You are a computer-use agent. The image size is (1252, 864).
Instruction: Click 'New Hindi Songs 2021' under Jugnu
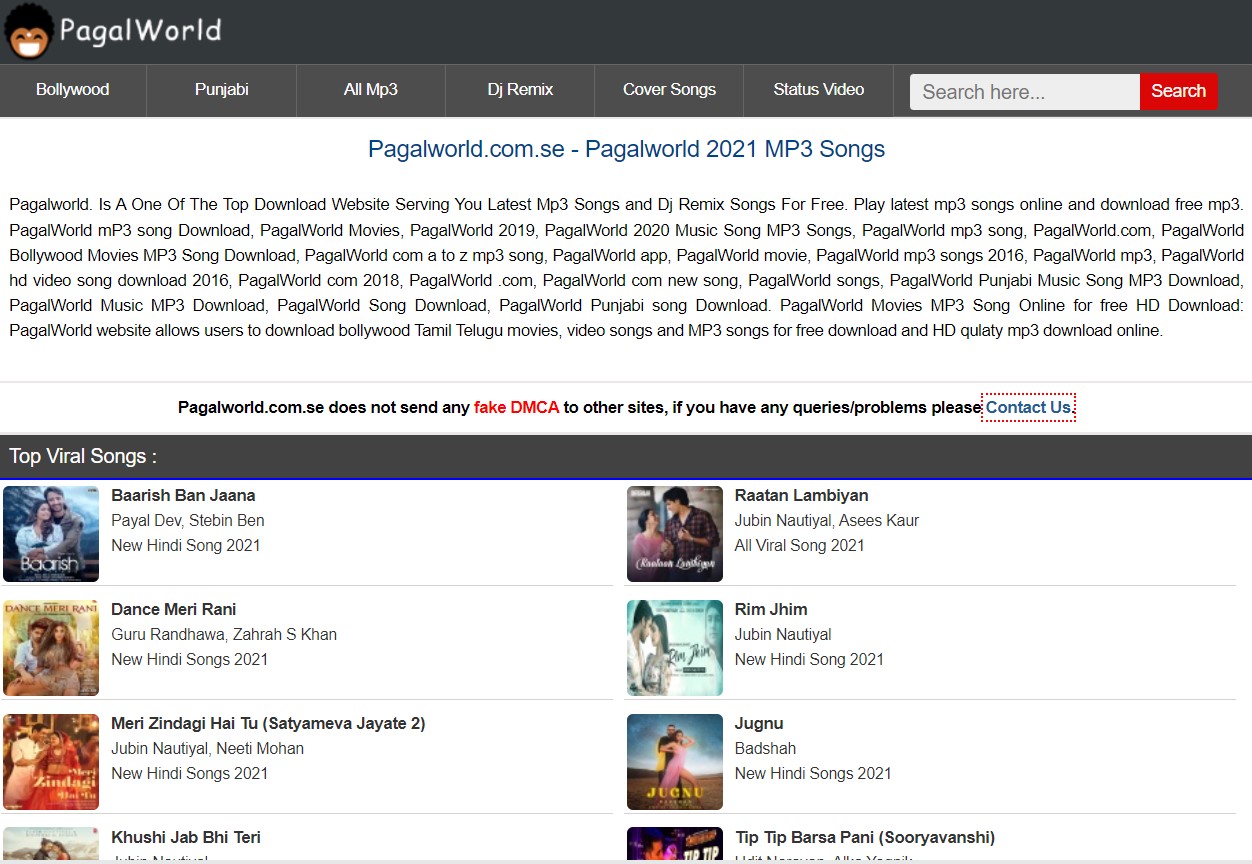point(813,773)
